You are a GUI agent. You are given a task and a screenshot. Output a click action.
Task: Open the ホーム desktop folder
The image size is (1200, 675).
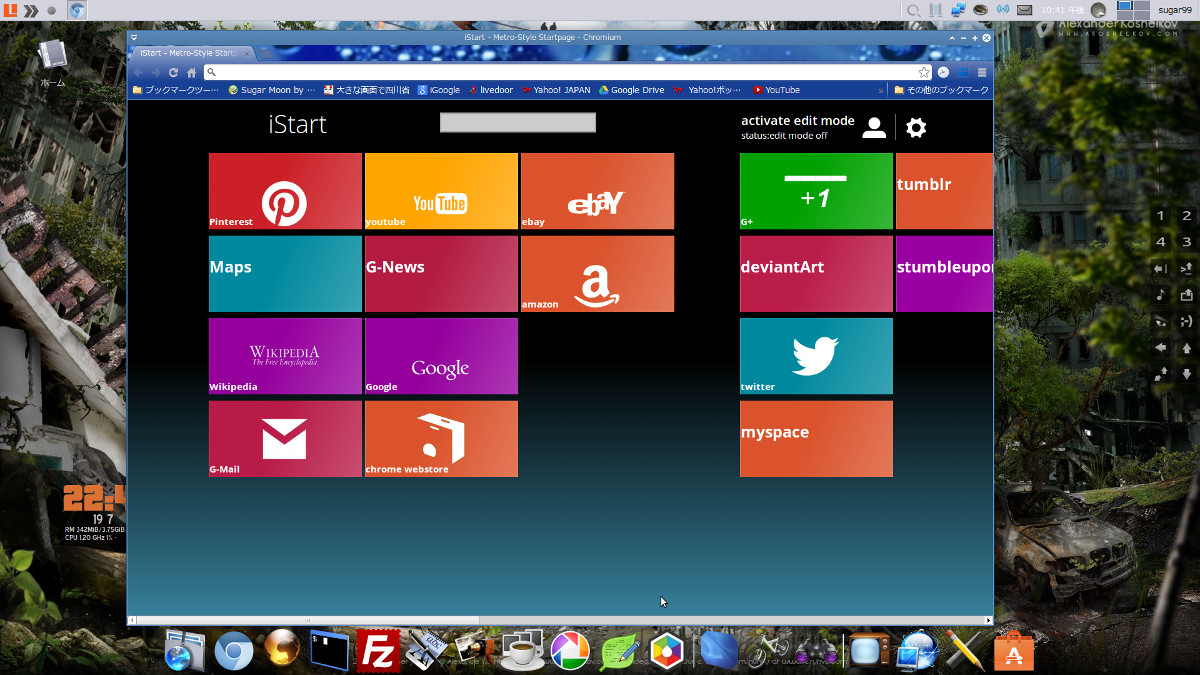tap(52, 62)
